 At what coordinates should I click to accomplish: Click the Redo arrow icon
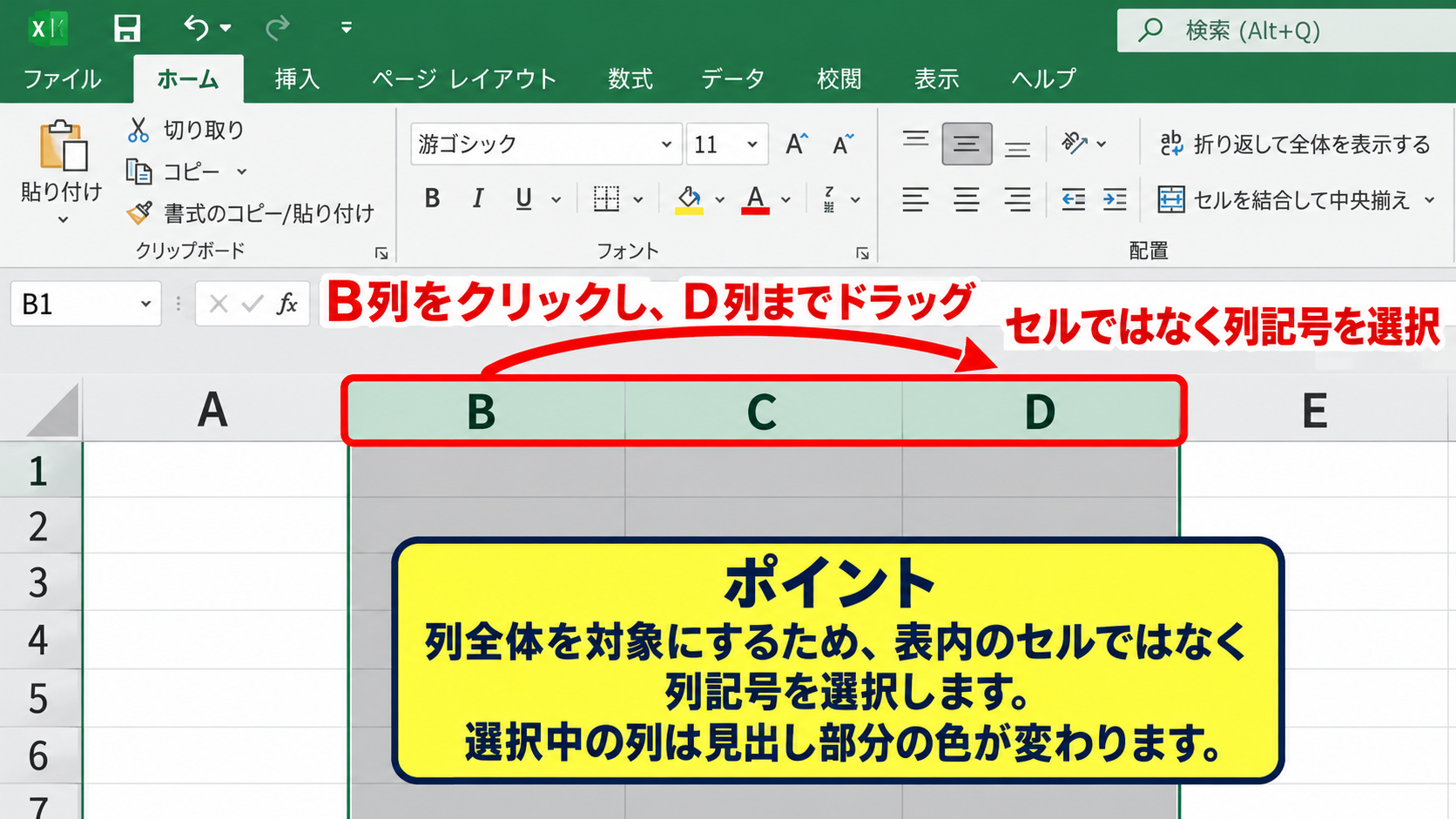pyautogui.click(x=278, y=29)
